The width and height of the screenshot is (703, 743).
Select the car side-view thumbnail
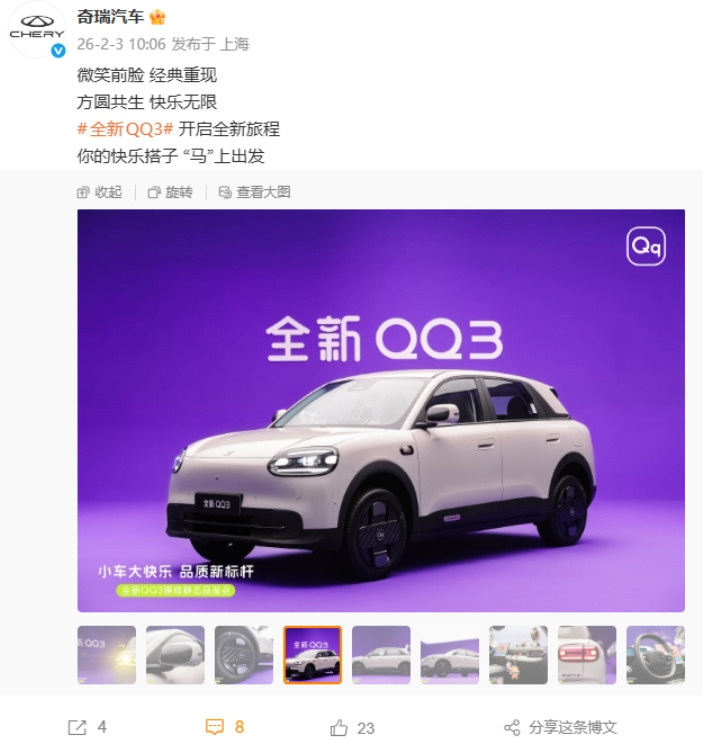coord(381,655)
